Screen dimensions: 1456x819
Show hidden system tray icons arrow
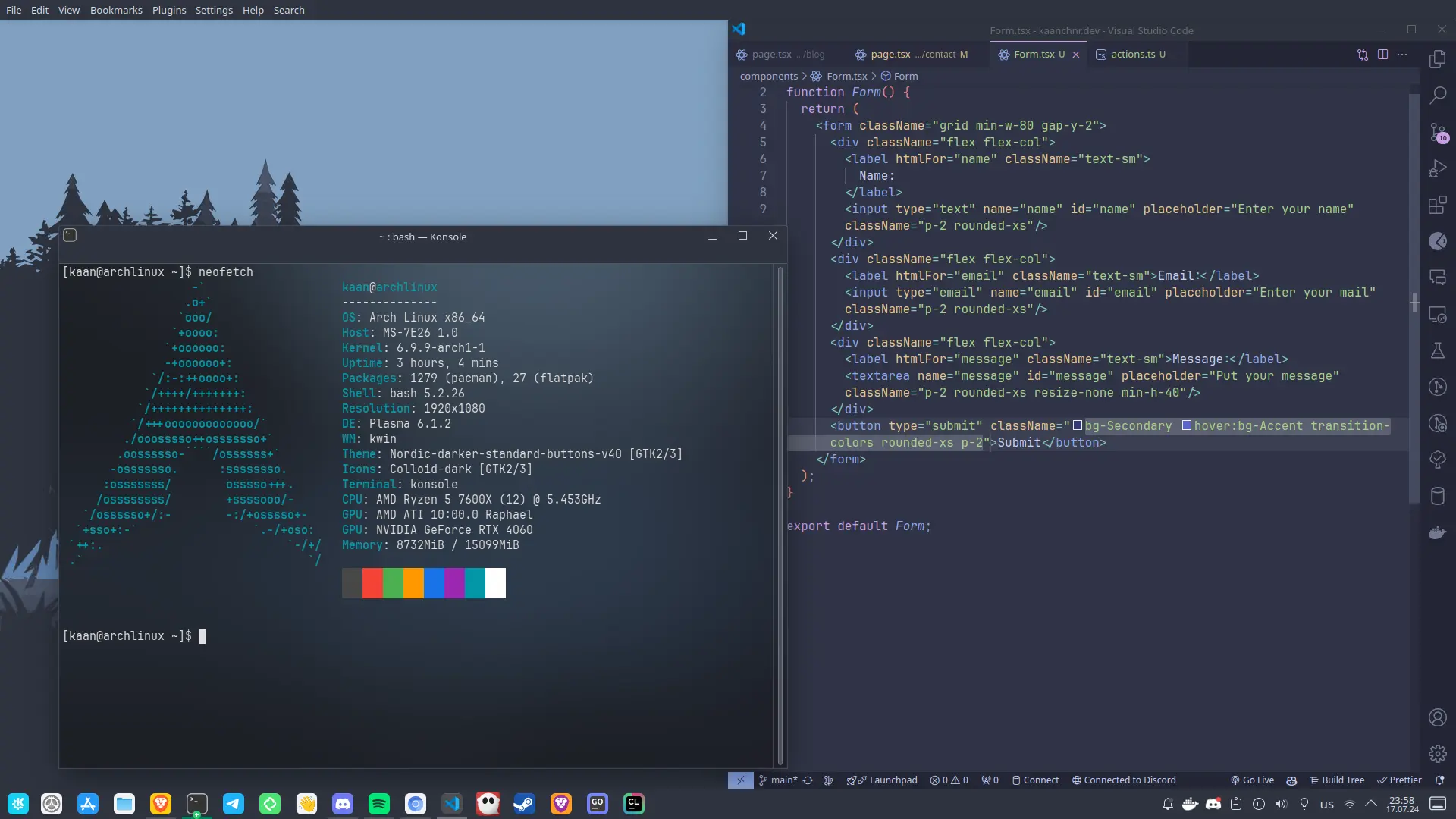(1371, 804)
